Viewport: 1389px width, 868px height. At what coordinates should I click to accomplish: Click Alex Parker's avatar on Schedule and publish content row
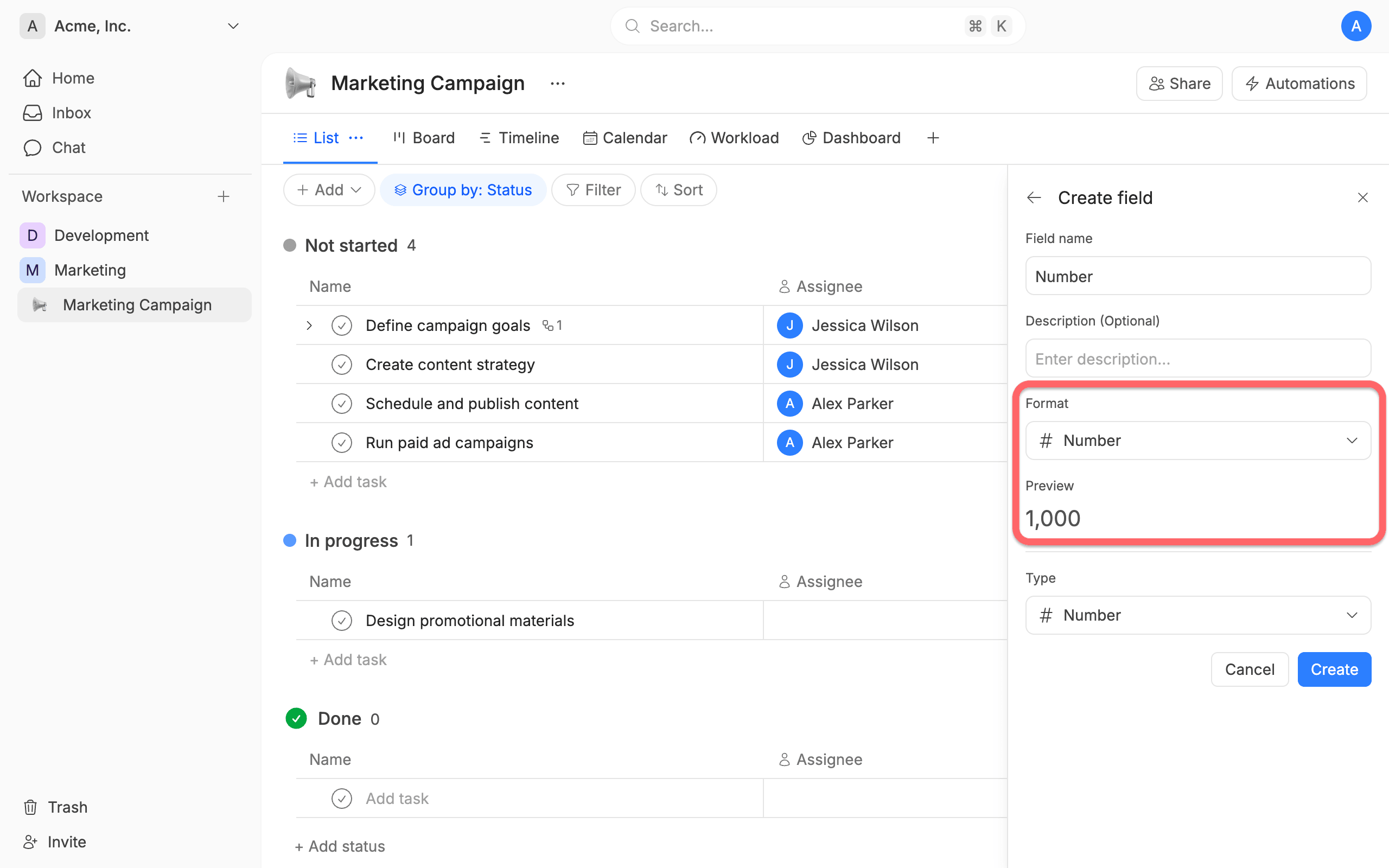[790, 404]
